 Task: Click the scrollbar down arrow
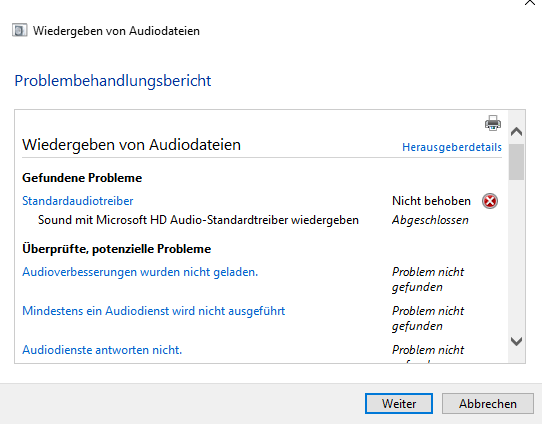[516, 341]
